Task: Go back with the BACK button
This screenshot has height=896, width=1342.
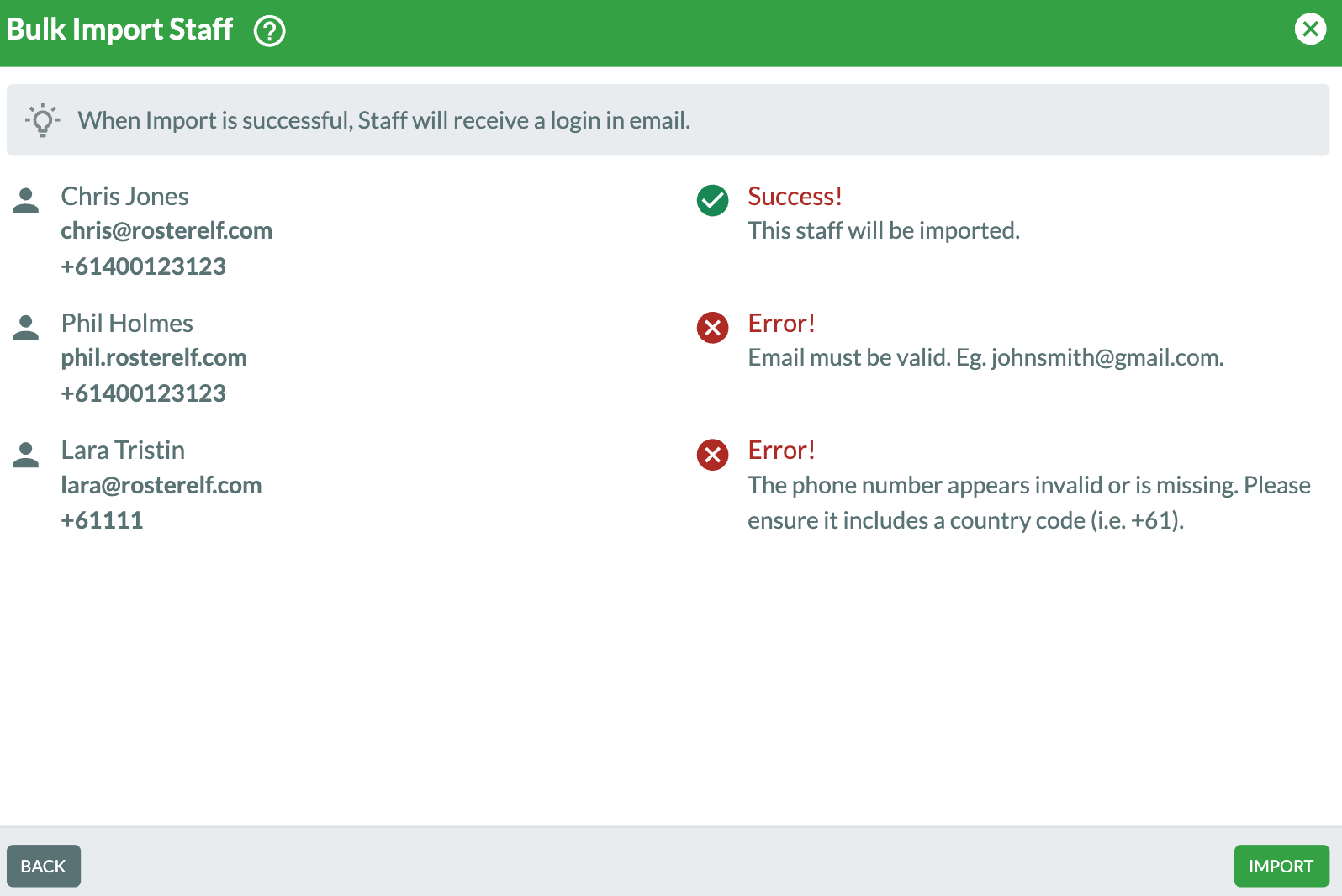Action: click(44, 866)
